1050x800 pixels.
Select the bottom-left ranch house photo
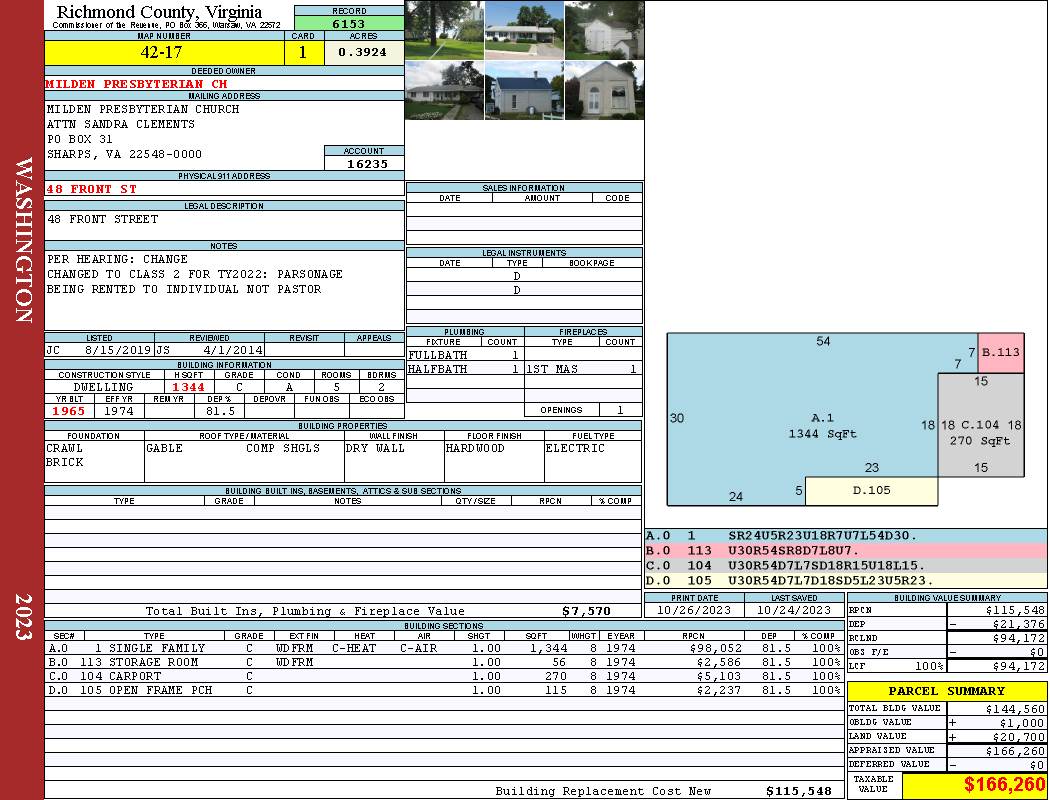[x=444, y=90]
